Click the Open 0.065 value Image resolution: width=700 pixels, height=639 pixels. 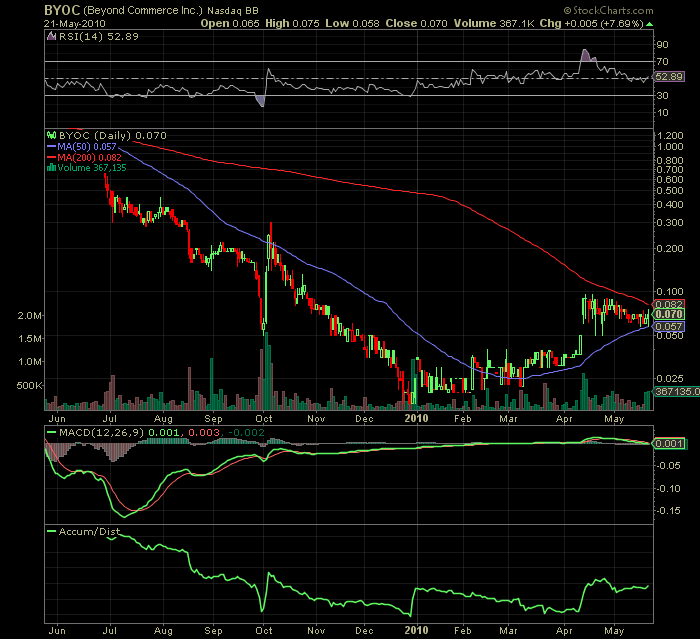click(x=230, y=24)
